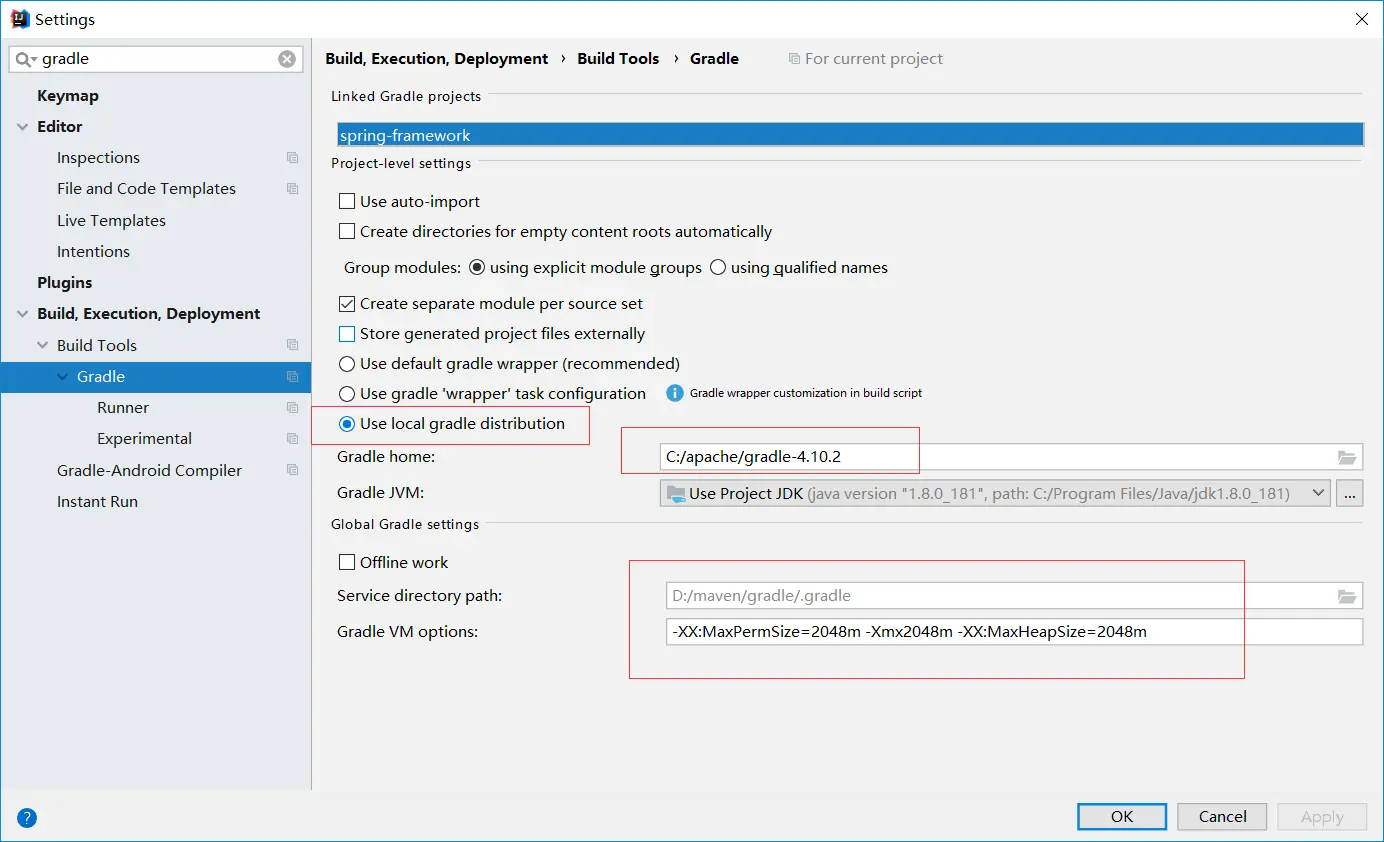The image size is (1384, 842).
Task: Click the Gradle breadcrumb in header
Action: point(714,59)
